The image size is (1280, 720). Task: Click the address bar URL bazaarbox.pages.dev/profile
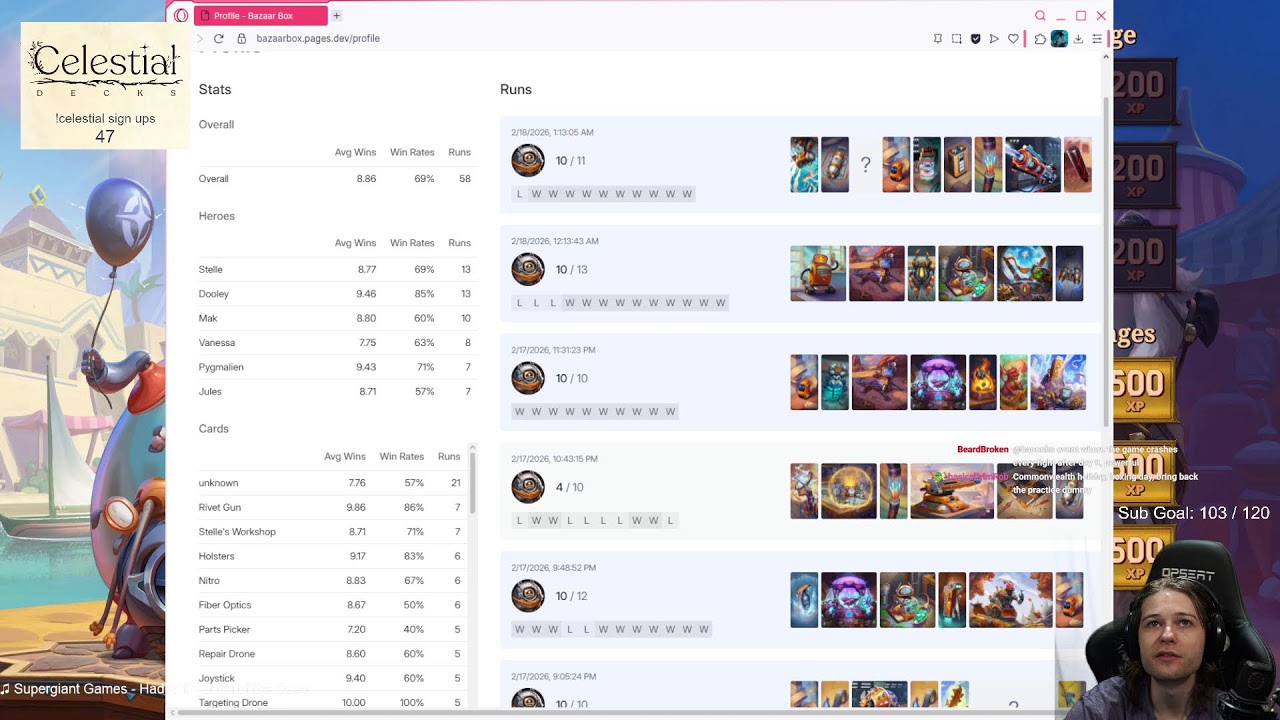click(318, 38)
